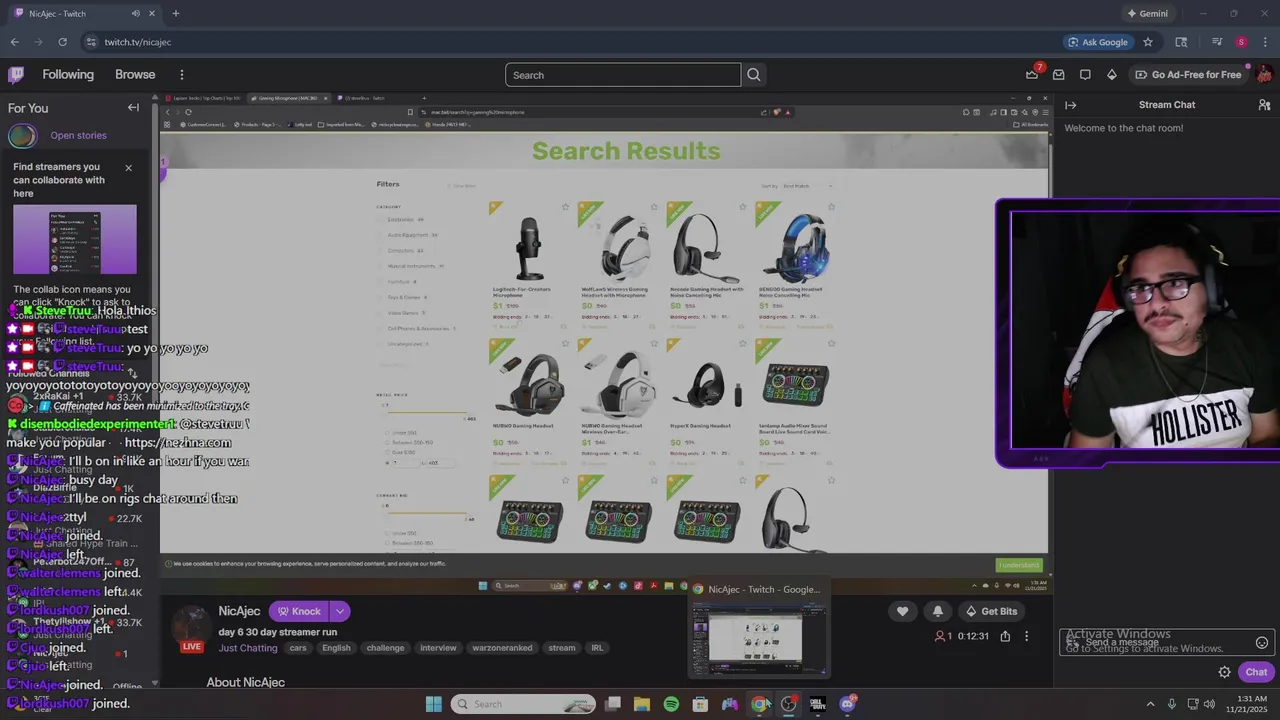
Task: Select the warzoneranked tag
Action: [502, 647]
